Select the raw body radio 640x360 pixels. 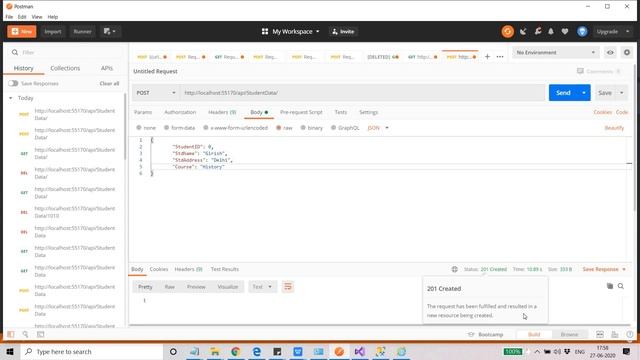(278, 128)
